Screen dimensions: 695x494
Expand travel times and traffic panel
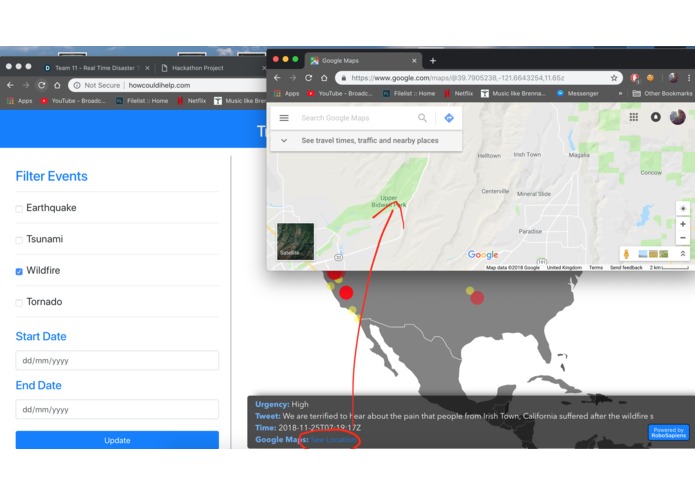[366, 140]
